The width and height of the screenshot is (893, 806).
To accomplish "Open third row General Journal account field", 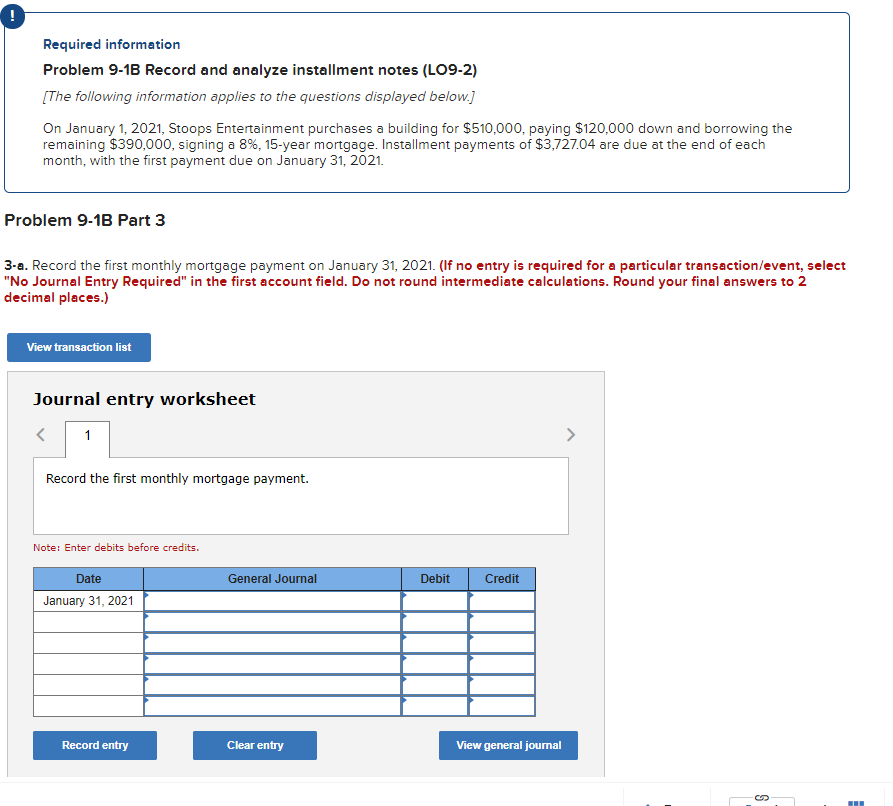I will coord(272,643).
